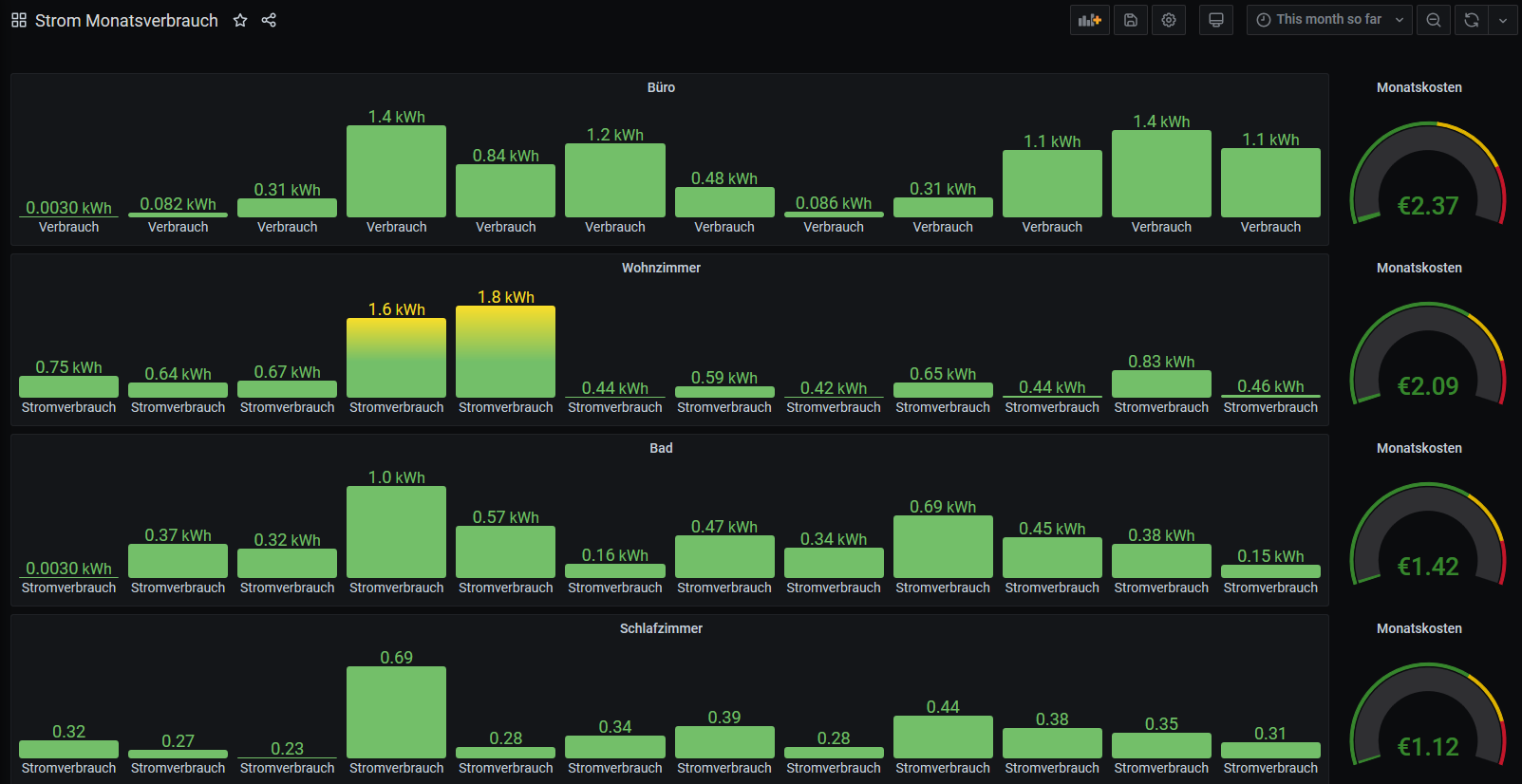Image resolution: width=1522 pixels, height=784 pixels.
Task: Click the 1.2 kWh Büro bar
Action: pyautogui.click(x=614, y=180)
